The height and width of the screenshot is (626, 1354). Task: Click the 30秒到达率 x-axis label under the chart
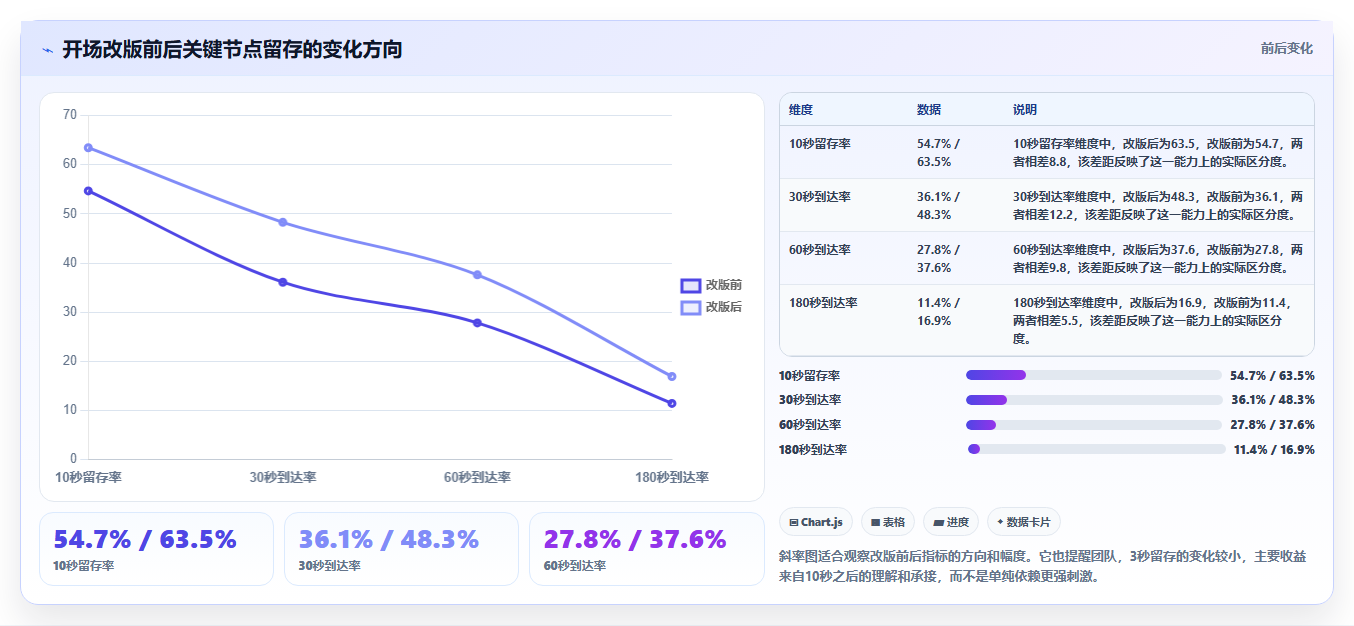[x=283, y=478]
